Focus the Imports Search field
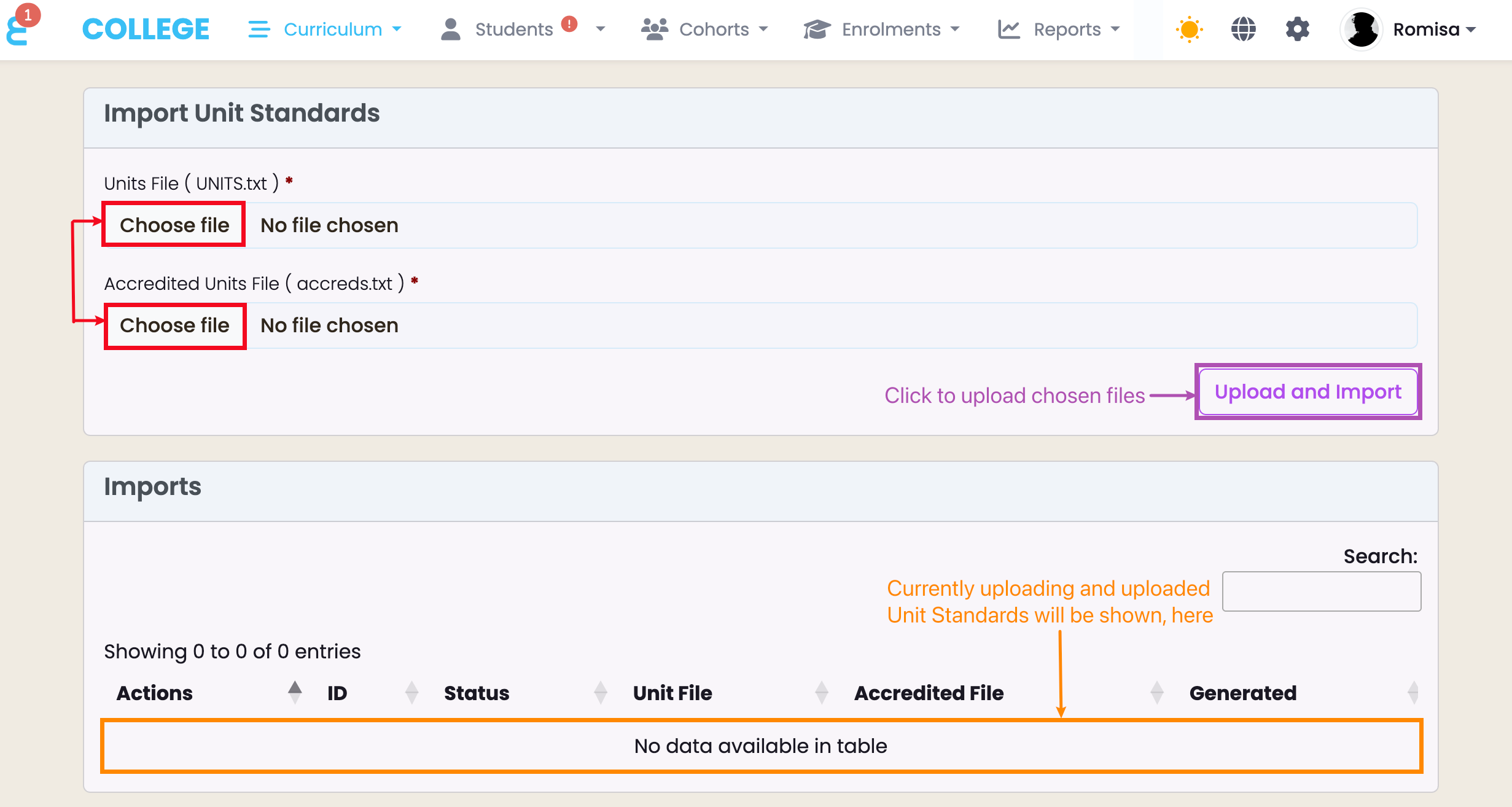 1321,591
